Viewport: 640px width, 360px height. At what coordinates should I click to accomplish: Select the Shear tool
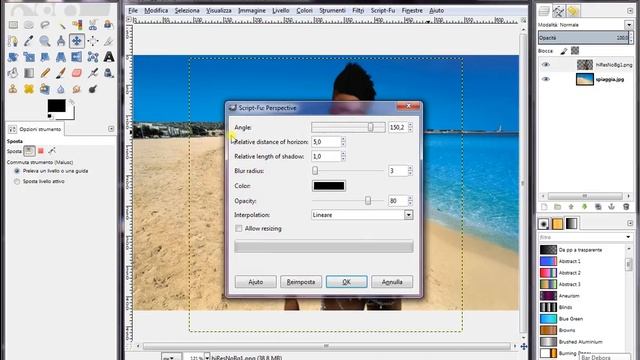coord(45,57)
